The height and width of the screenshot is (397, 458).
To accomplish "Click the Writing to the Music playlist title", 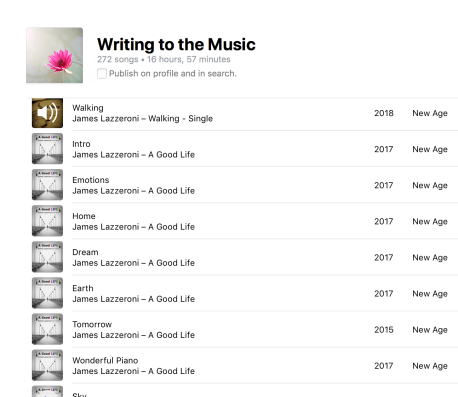I will click(176, 44).
